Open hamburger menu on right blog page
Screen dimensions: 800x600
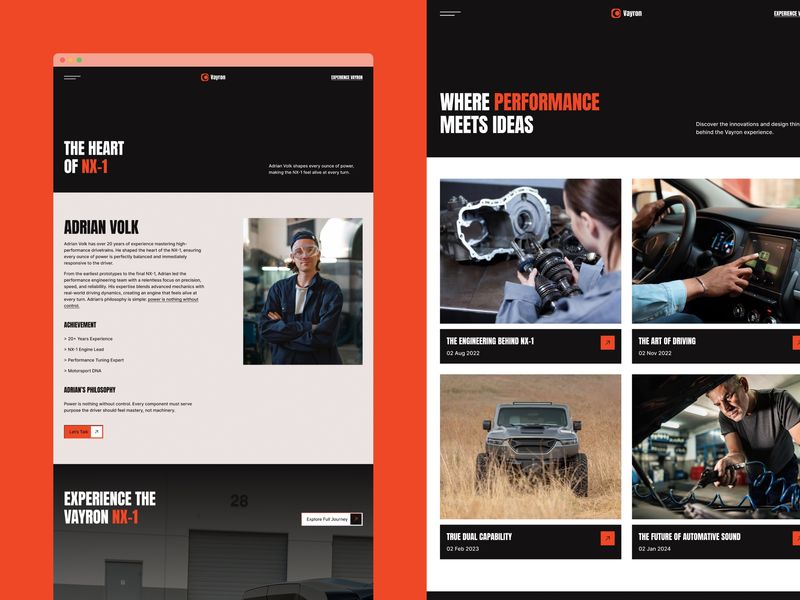point(450,13)
